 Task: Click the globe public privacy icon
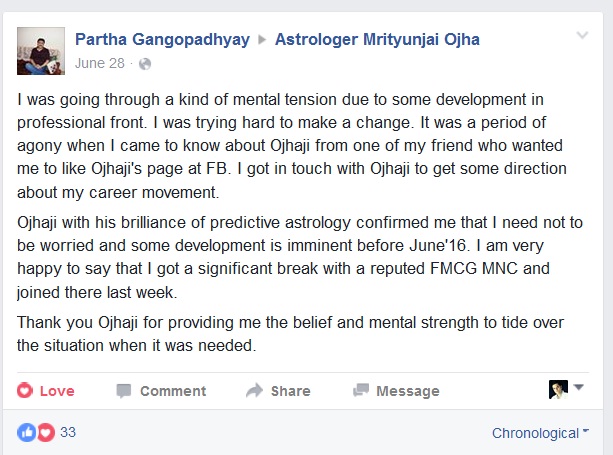[x=145, y=64]
